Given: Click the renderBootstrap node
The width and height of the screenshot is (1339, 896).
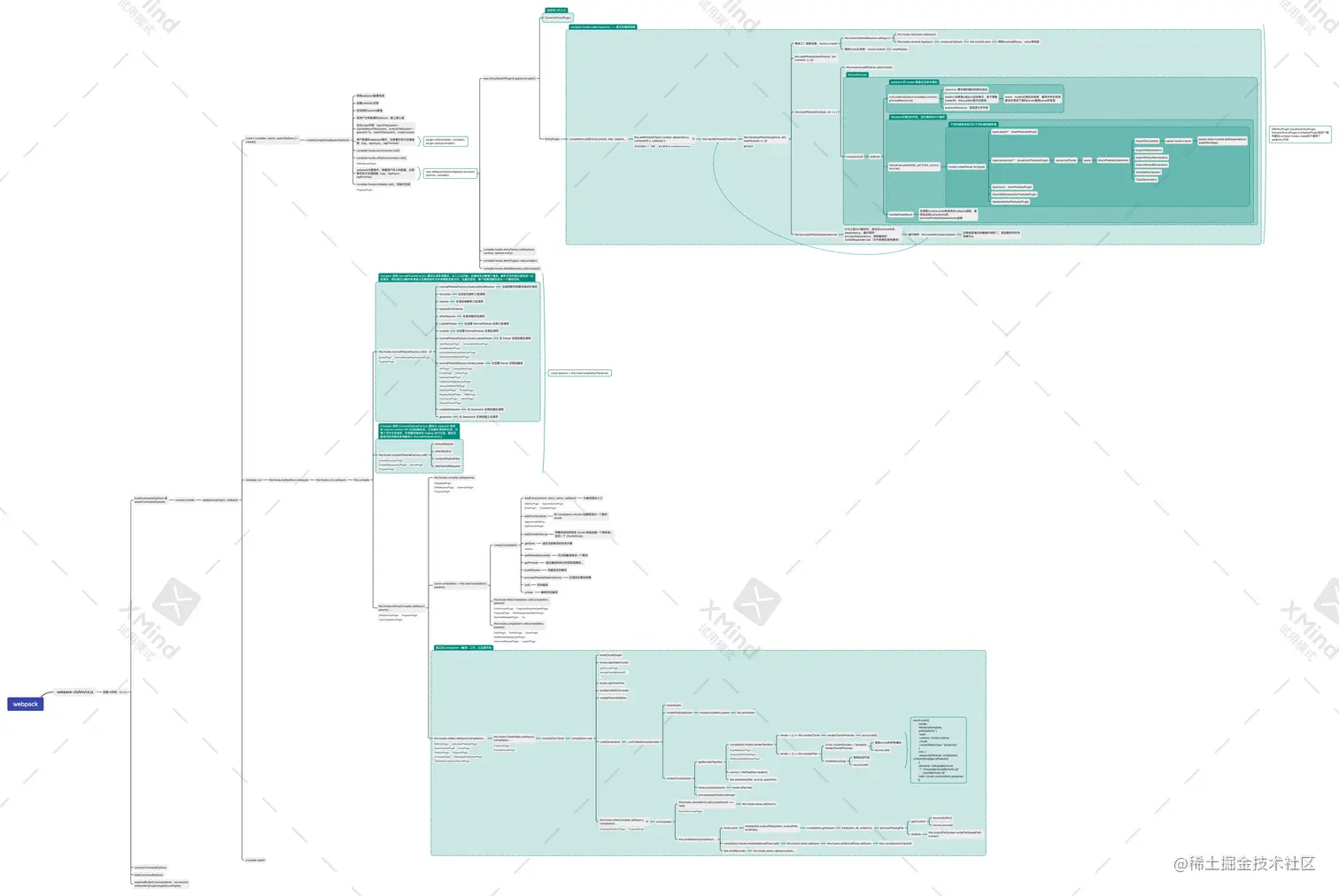Looking at the screenshot, I should pos(836,760).
